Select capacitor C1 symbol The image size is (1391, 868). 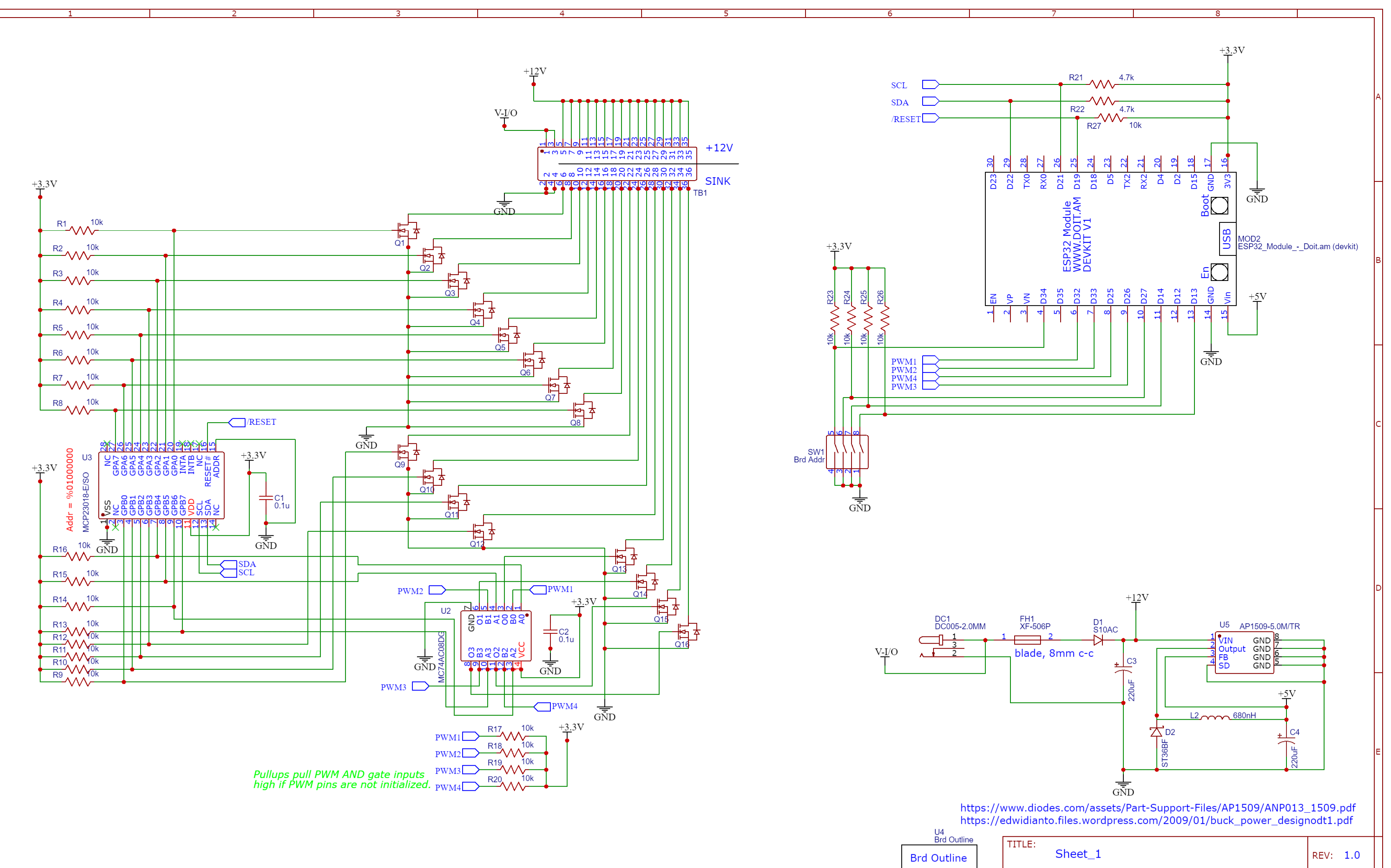[266, 498]
